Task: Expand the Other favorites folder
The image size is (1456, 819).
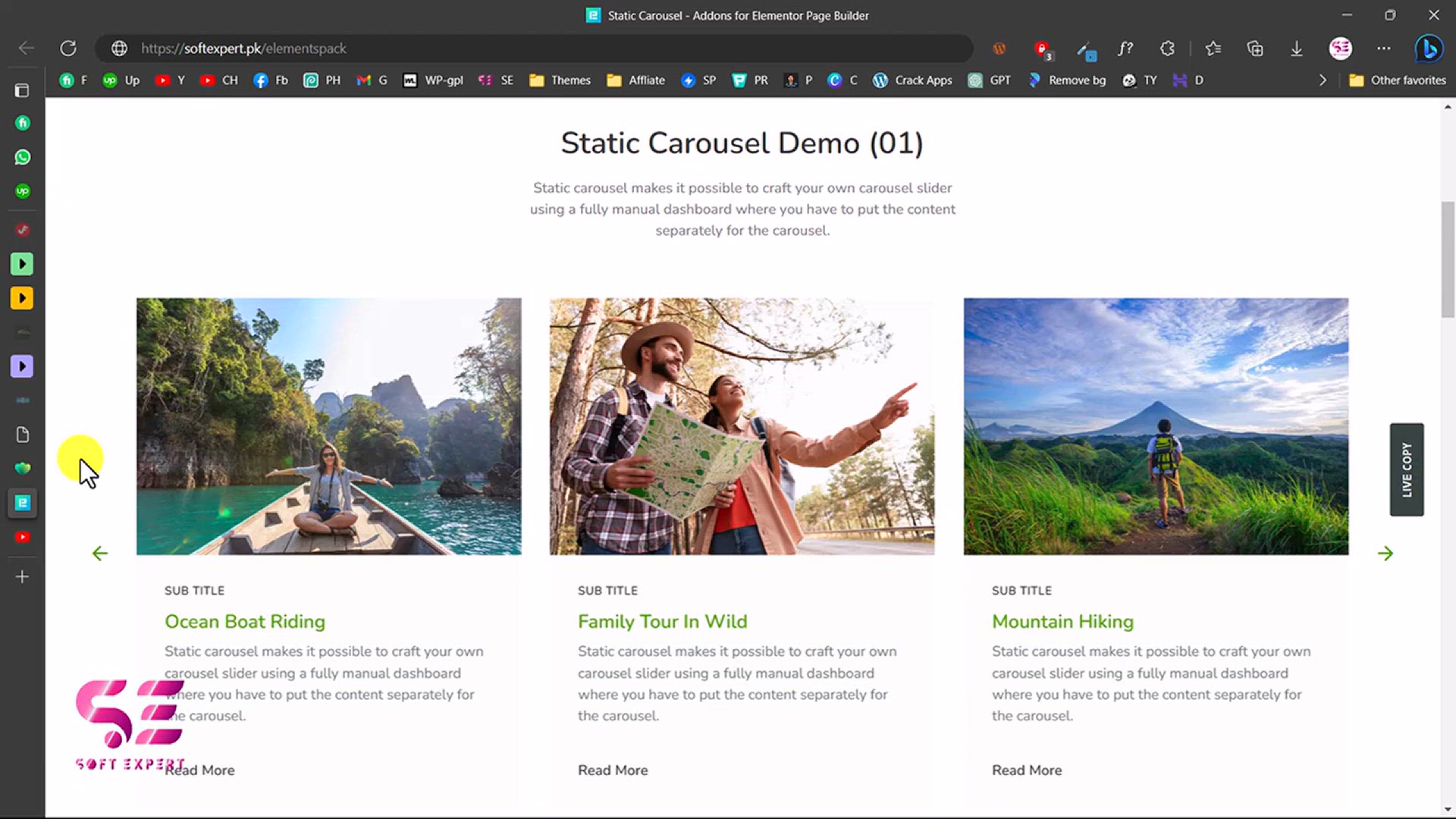Action: click(1398, 80)
